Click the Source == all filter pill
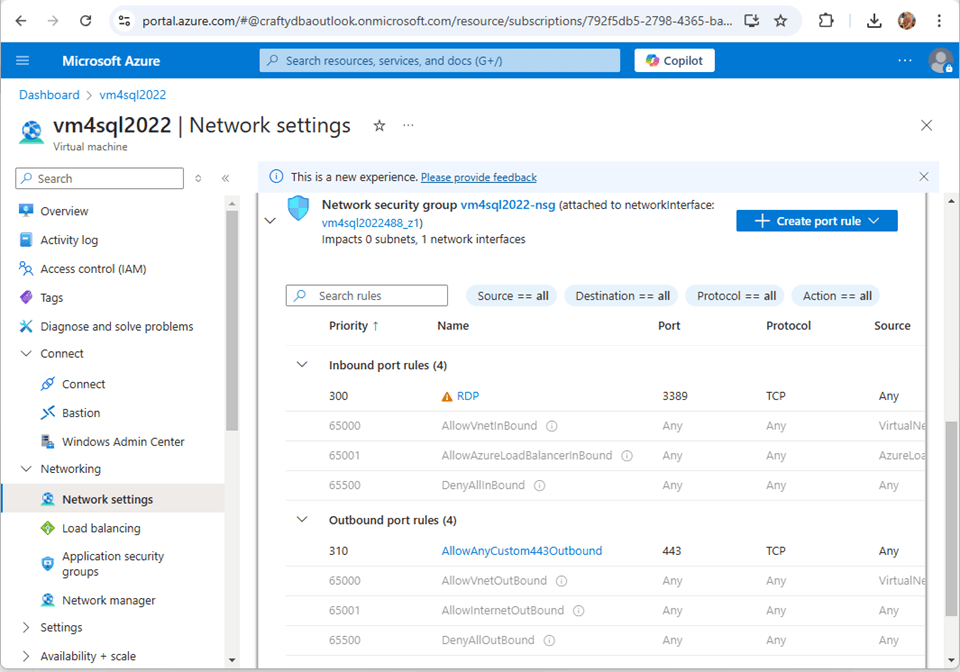Image resolution: width=960 pixels, height=672 pixels. point(512,296)
